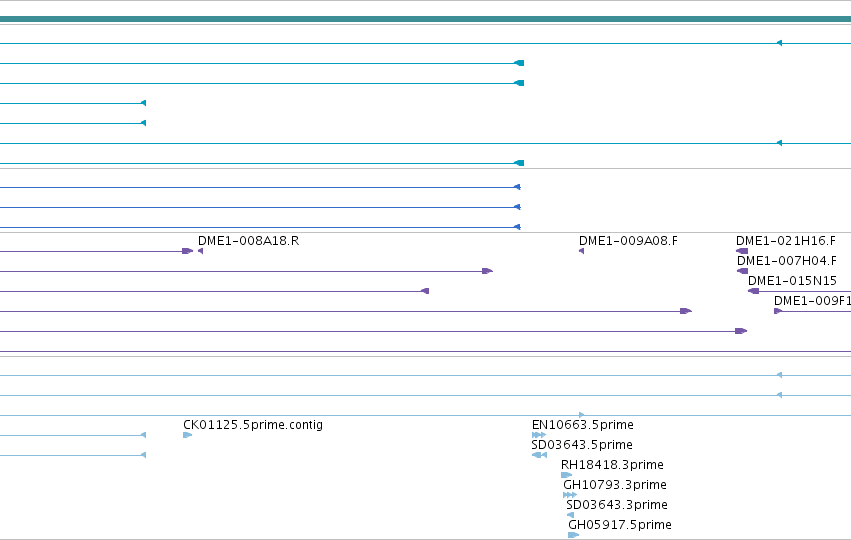Viewport: 851px width, 540px height.
Task: Select the CK01125.5prime.contig label
Action: [x=253, y=424]
